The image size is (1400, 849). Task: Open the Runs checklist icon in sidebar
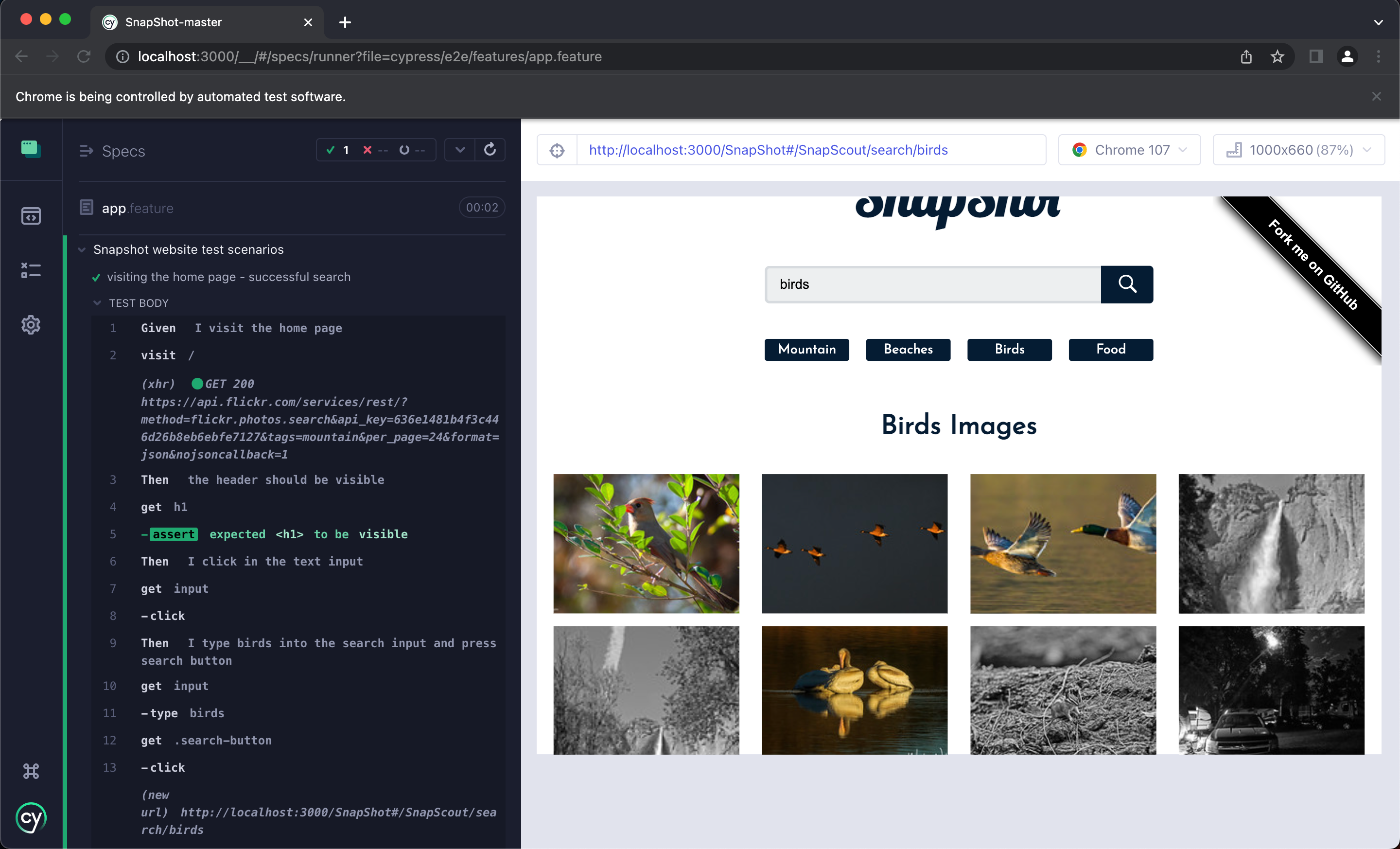tap(31, 271)
